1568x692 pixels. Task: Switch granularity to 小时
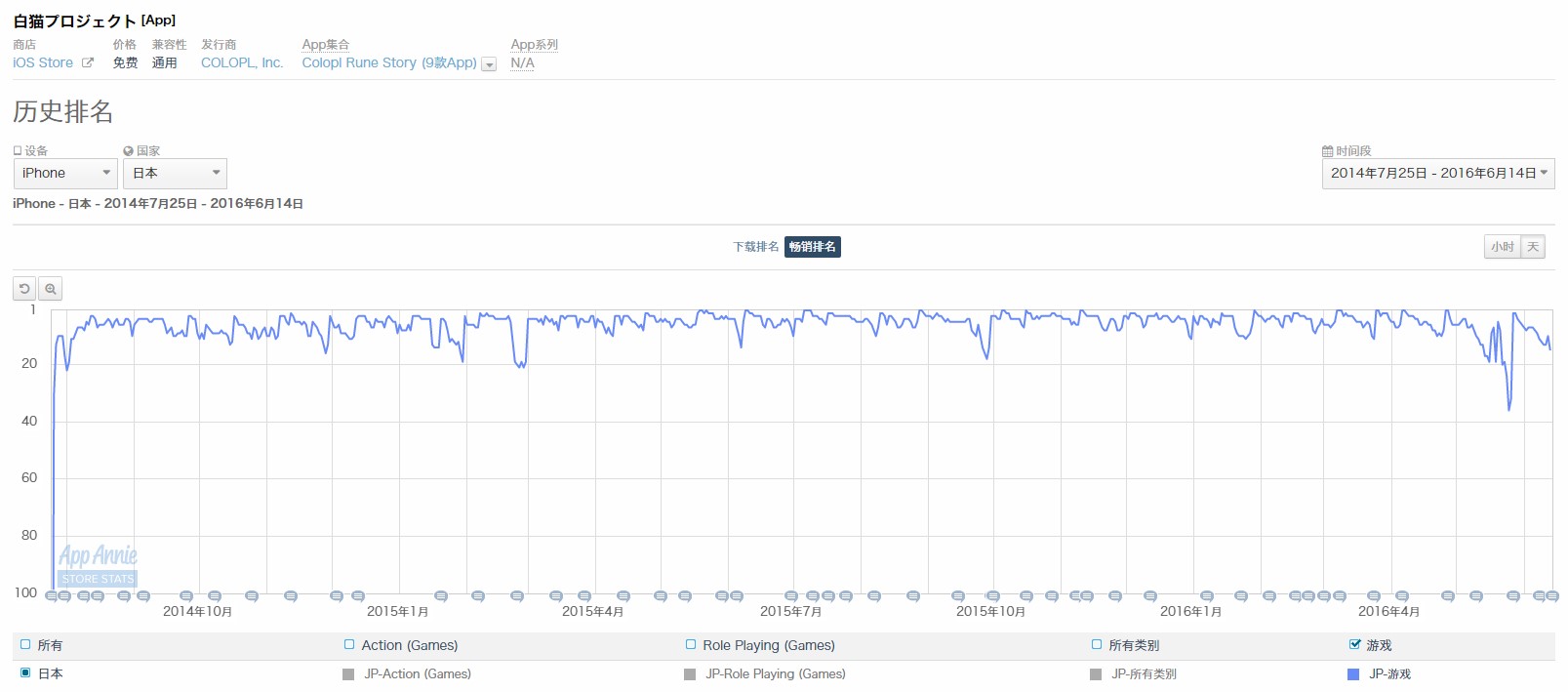tap(1503, 247)
